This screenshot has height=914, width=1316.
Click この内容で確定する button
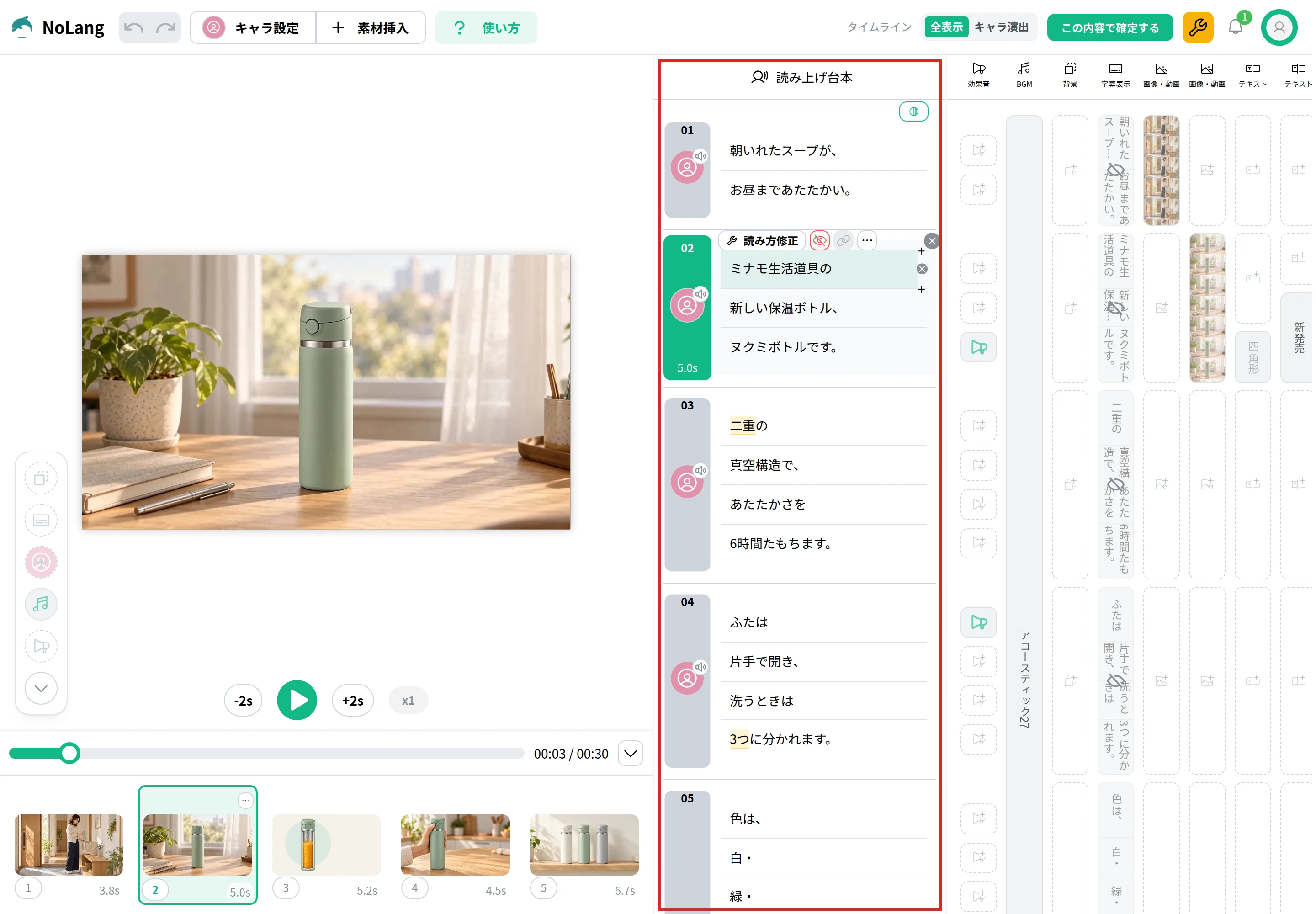1109,27
